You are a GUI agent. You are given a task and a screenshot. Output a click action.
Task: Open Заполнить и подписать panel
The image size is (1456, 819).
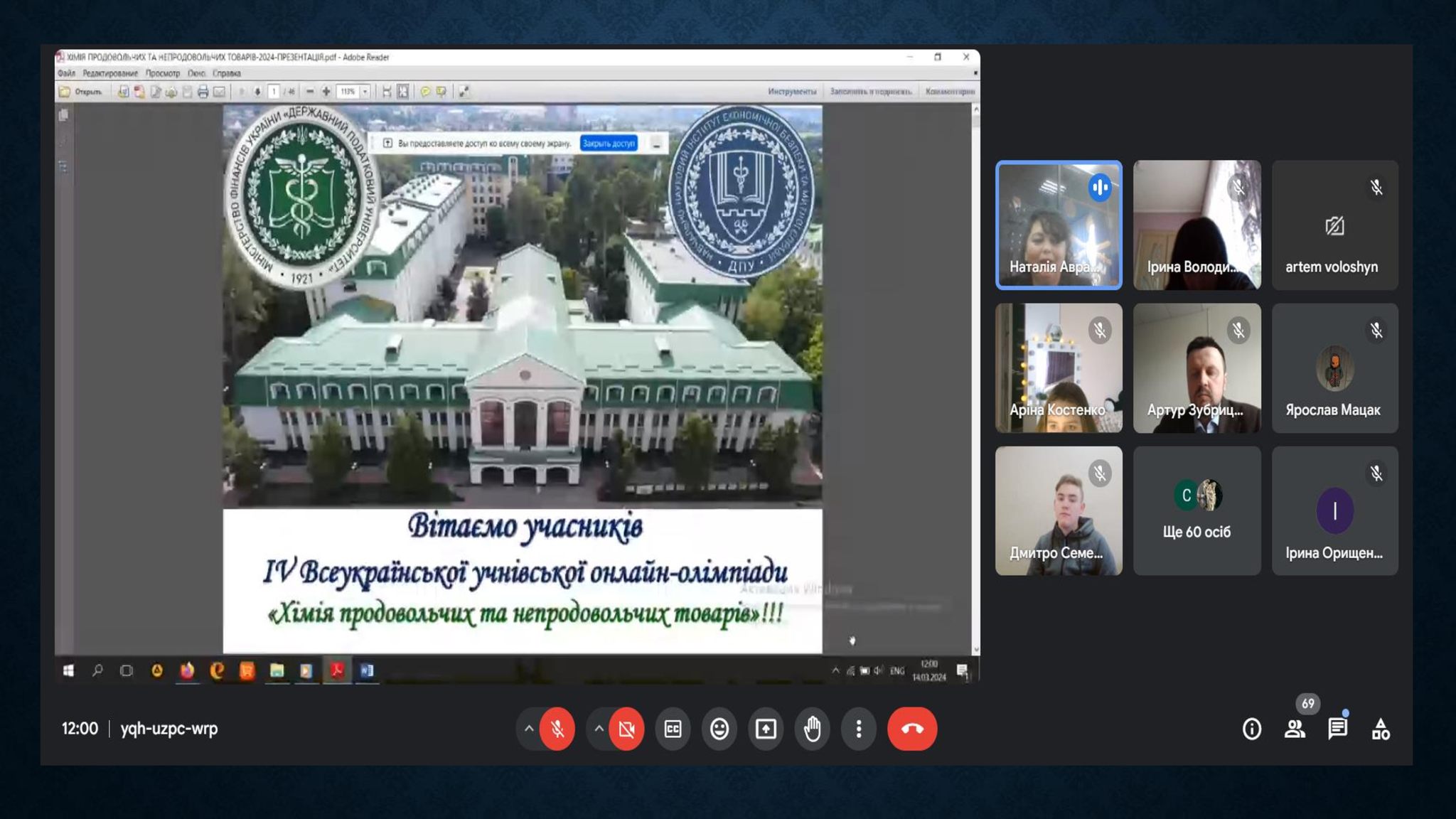871,92
